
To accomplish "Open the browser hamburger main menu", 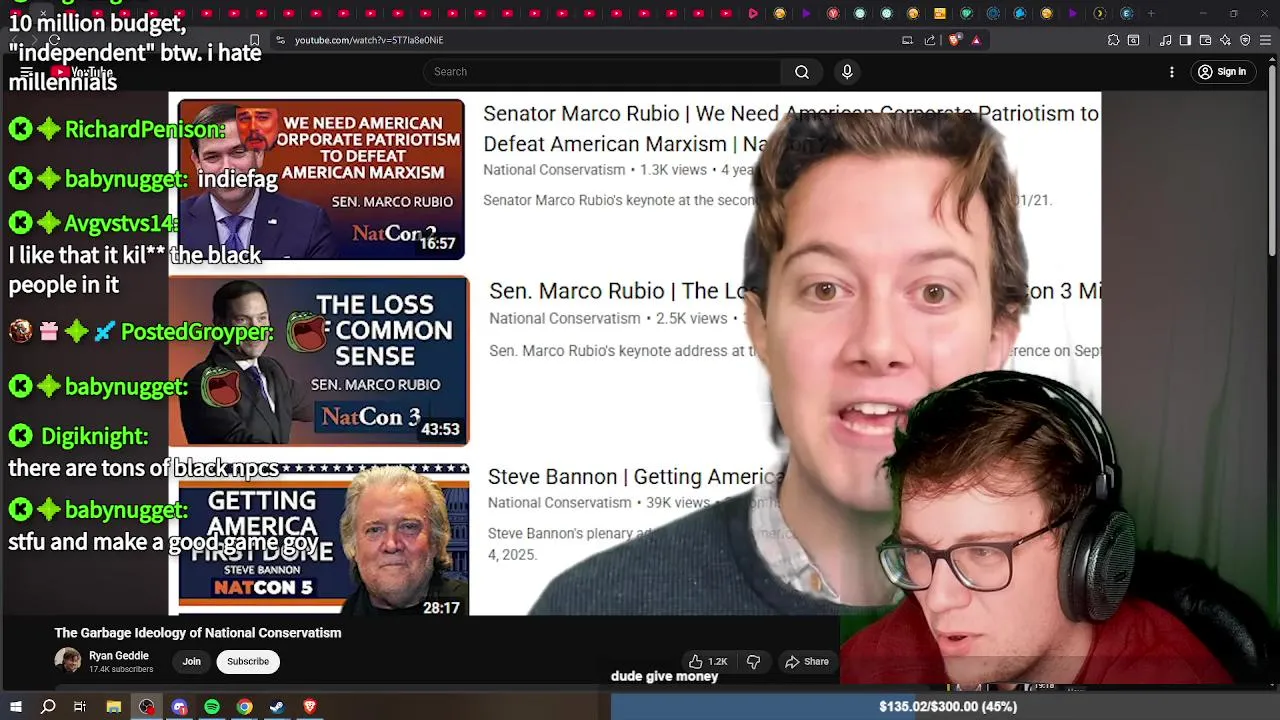I will pos(1265,40).
